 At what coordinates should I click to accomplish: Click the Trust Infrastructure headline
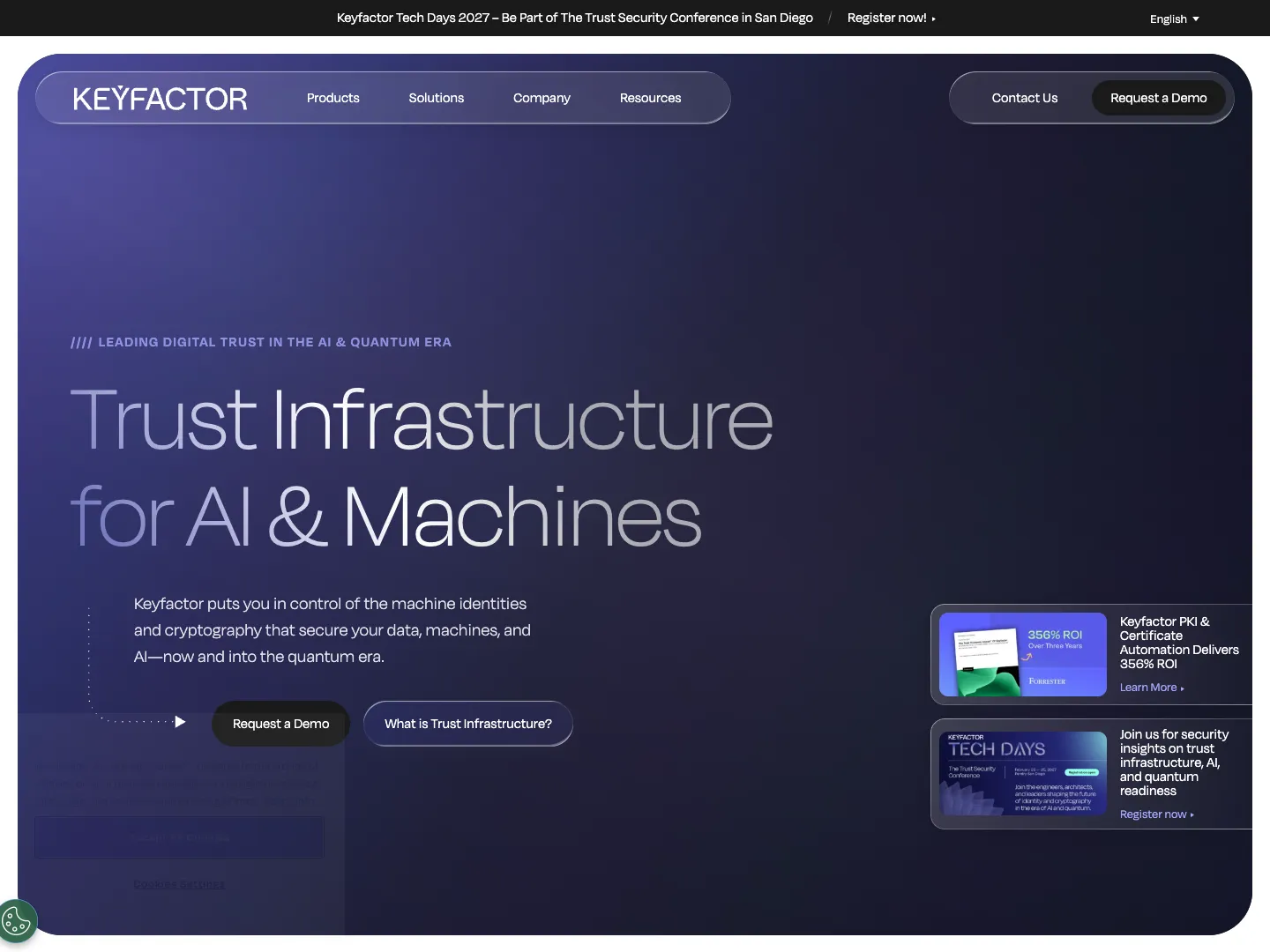pyautogui.click(x=422, y=467)
